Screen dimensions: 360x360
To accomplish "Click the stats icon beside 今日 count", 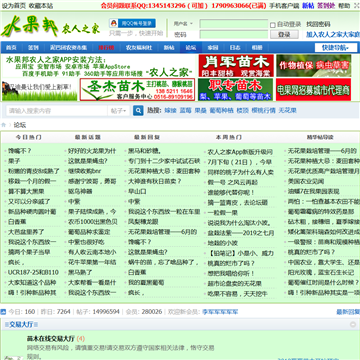I will coord(3,312).
